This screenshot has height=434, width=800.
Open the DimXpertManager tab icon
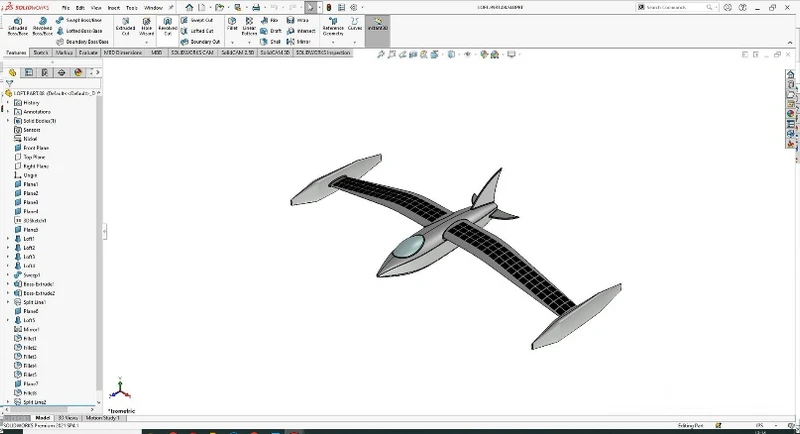[61, 72]
